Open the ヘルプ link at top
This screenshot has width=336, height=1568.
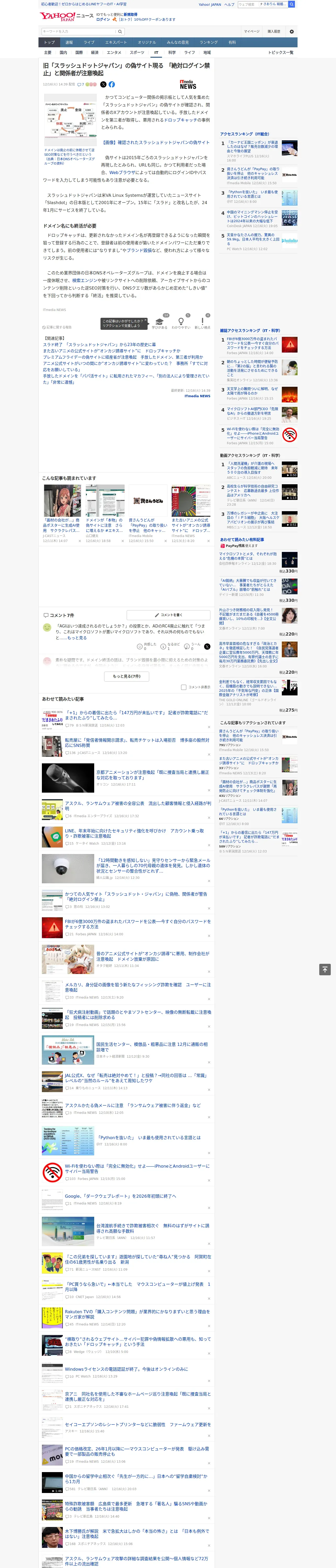point(229,4)
